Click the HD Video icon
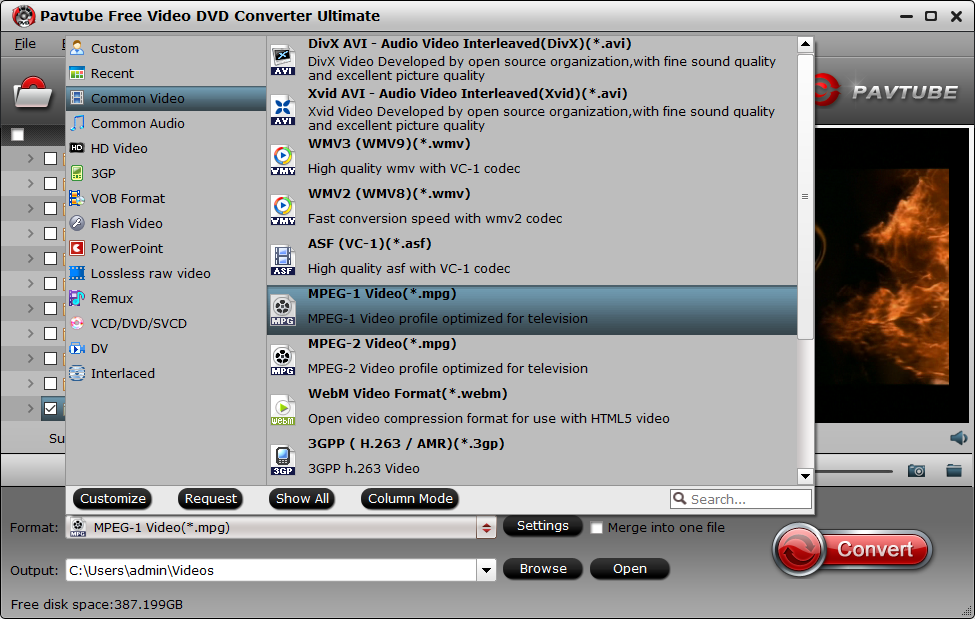This screenshot has width=975, height=619. click(x=77, y=147)
